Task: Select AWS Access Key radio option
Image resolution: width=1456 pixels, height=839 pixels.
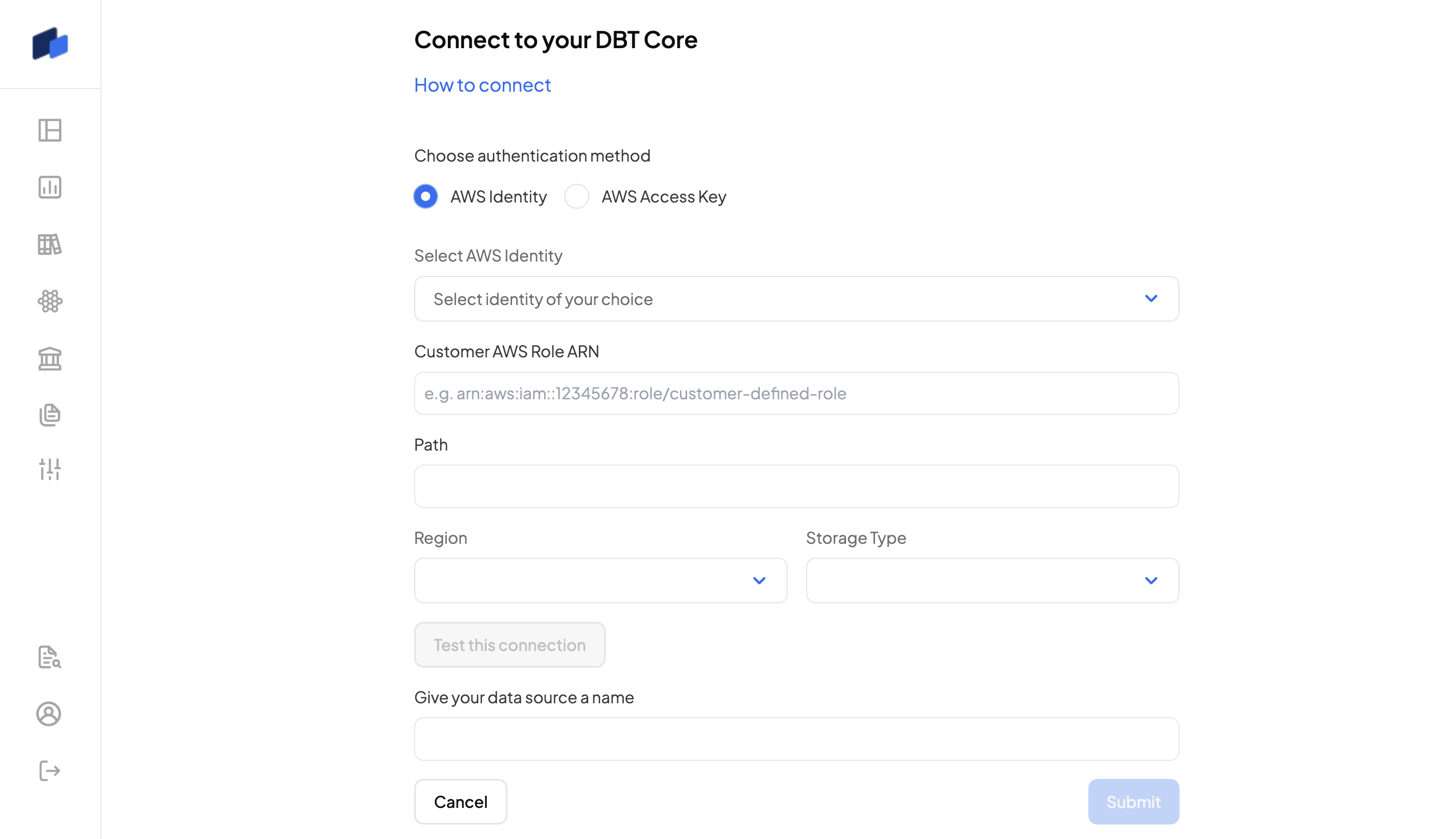Action: pyautogui.click(x=576, y=196)
